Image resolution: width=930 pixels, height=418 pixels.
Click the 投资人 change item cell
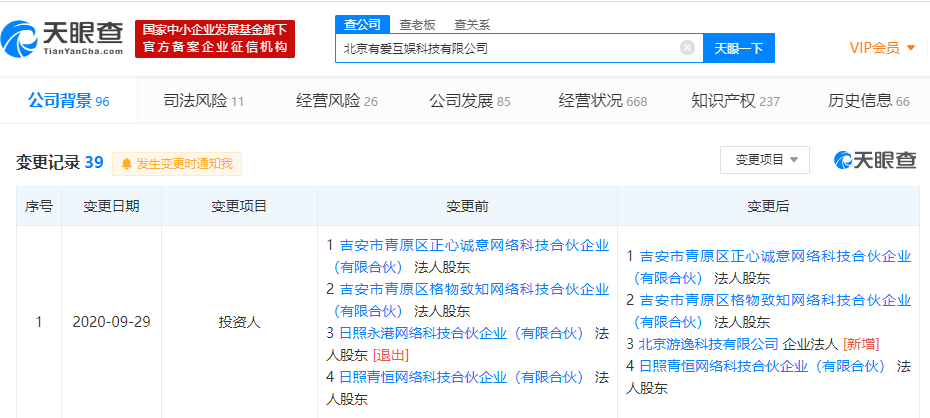239,322
